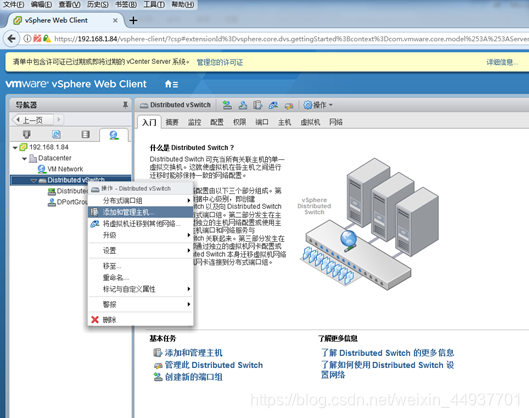Click the browser back arrow button
The image size is (529, 418).
[x=11, y=39]
